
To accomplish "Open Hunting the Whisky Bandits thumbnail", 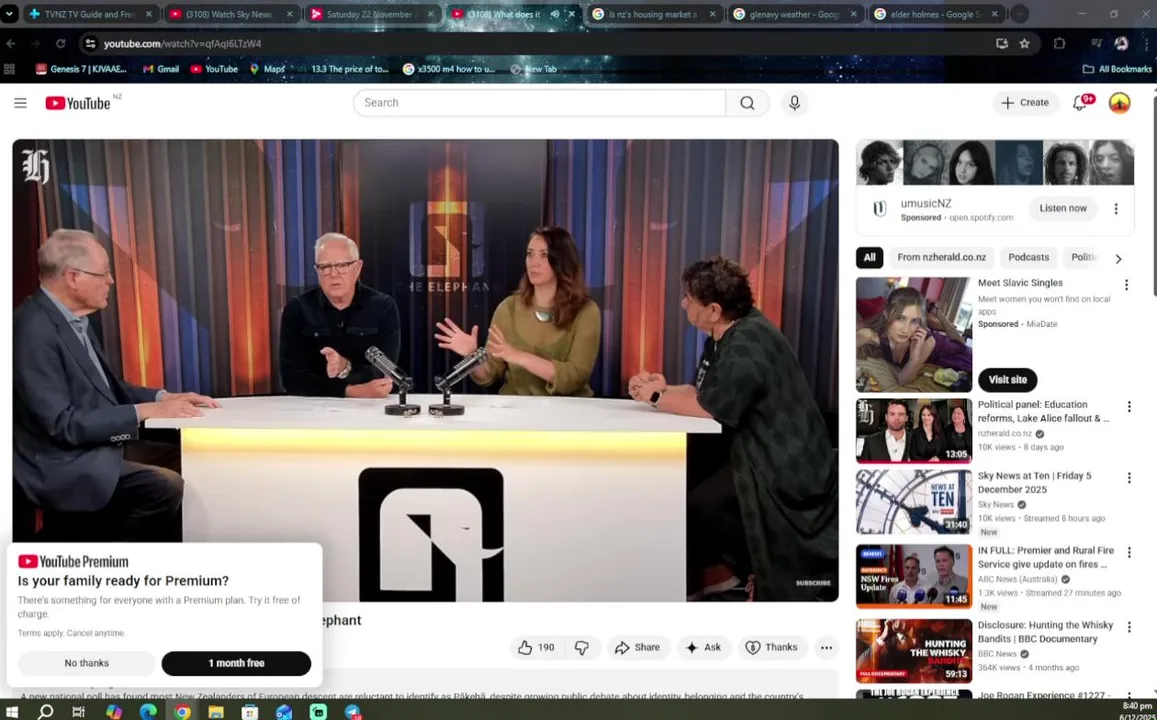I will coord(913,651).
